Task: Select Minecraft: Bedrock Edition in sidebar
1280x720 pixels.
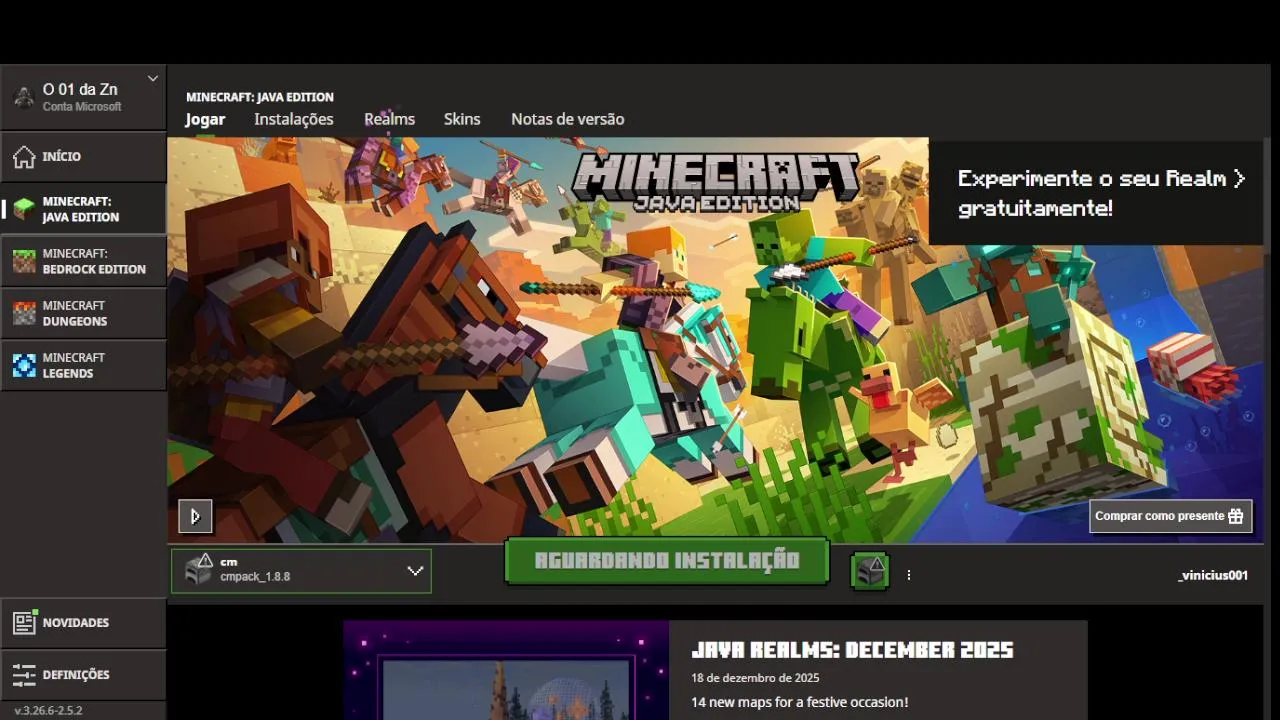Action: coord(83,261)
